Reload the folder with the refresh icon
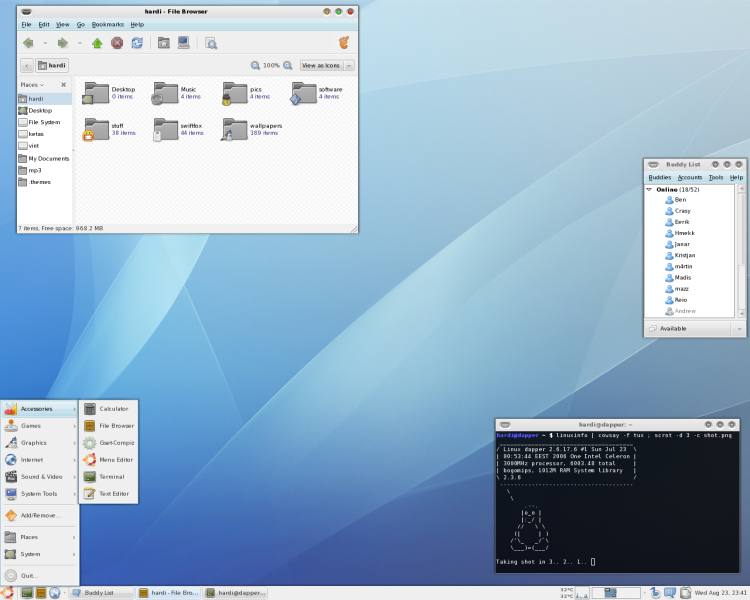Screen dimensions: 750x600 click(x=137, y=43)
